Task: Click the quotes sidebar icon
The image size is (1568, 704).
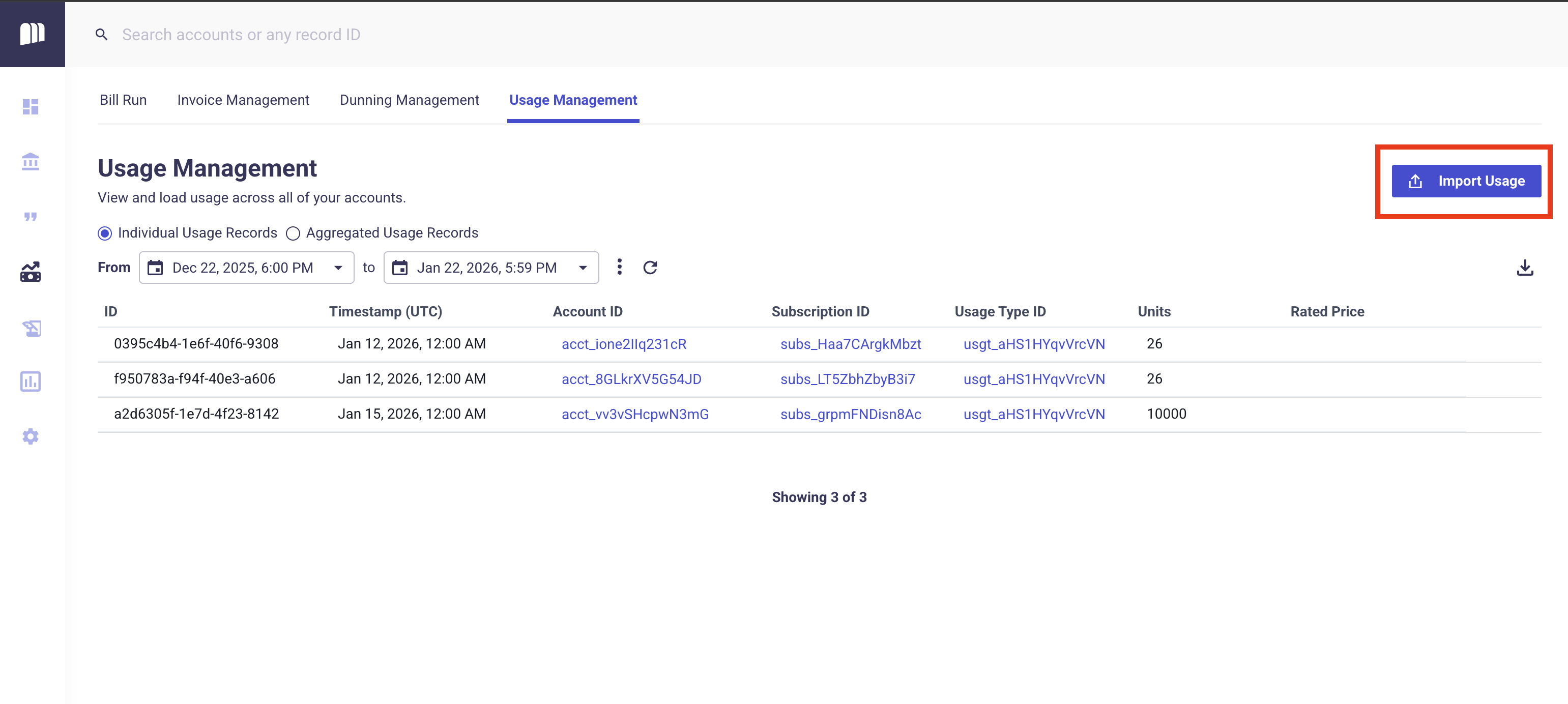Action: [x=31, y=217]
